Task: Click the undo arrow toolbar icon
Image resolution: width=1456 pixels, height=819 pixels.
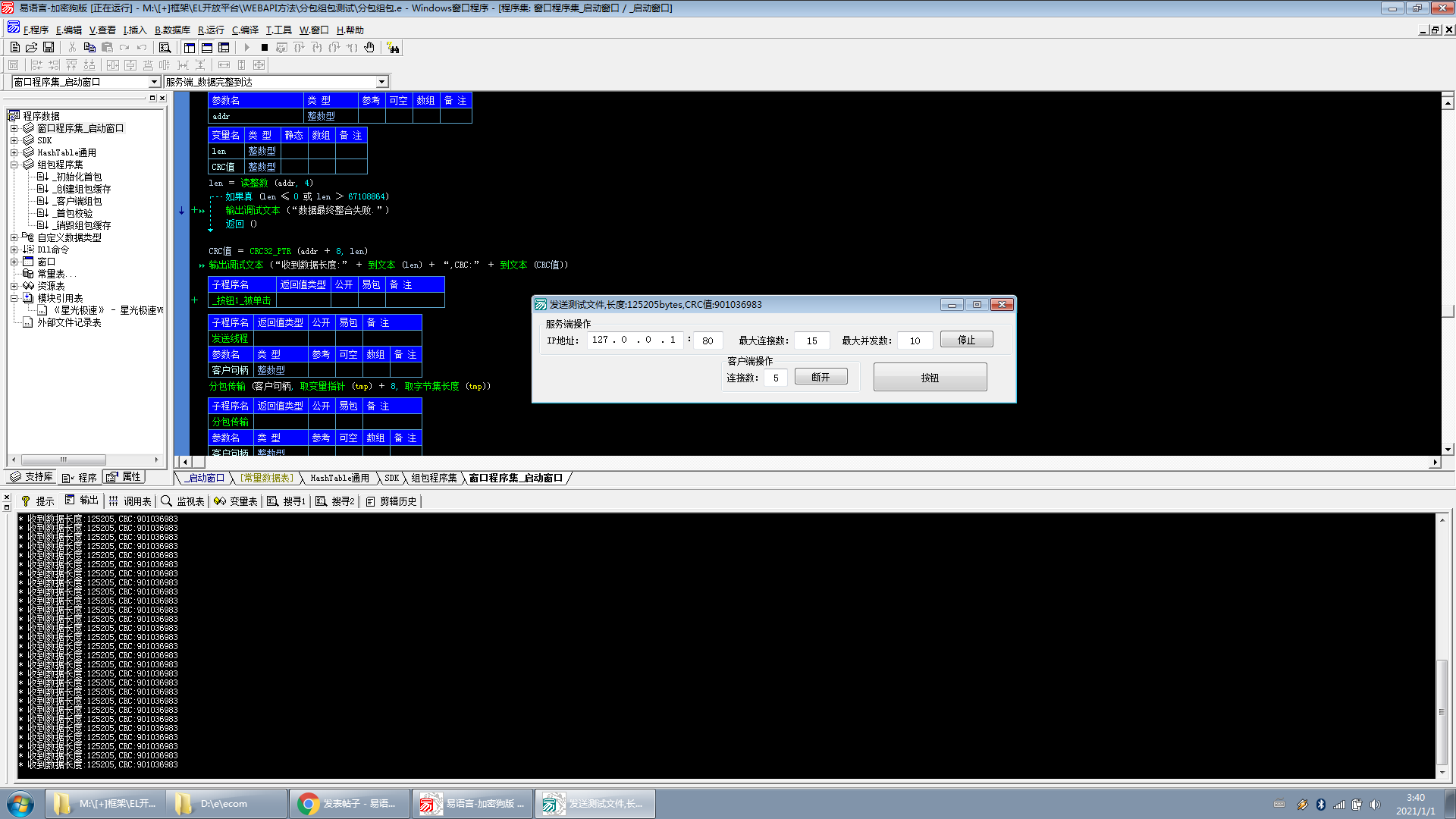Action: click(x=142, y=48)
